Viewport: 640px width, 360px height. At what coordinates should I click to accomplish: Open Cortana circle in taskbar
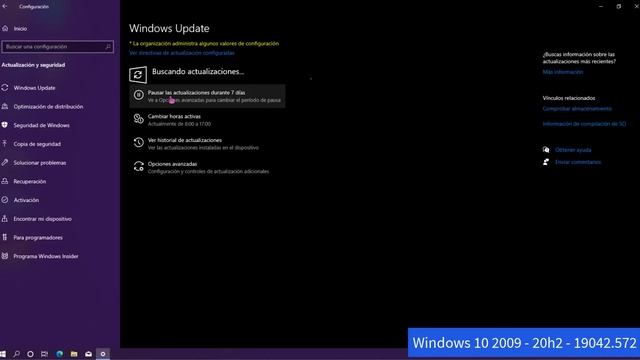coord(30,354)
